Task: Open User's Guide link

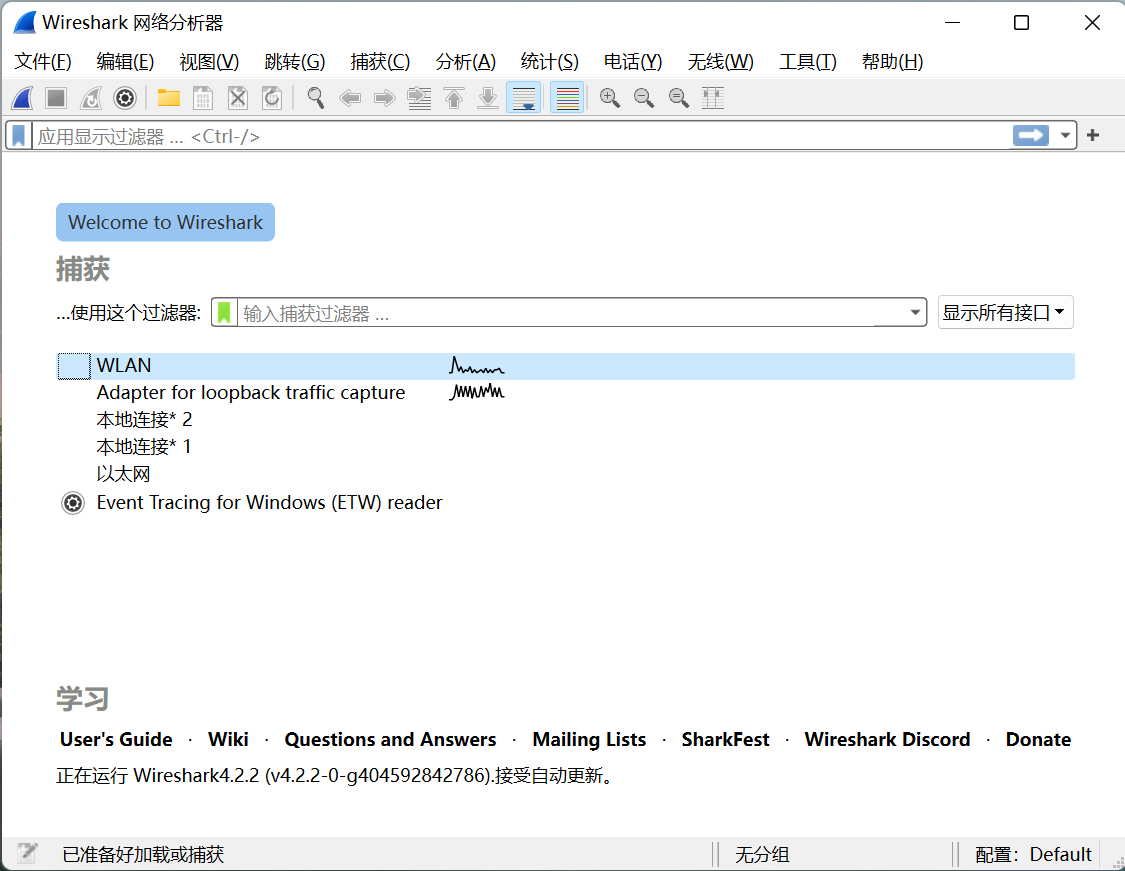Action: (x=116, y=739)
